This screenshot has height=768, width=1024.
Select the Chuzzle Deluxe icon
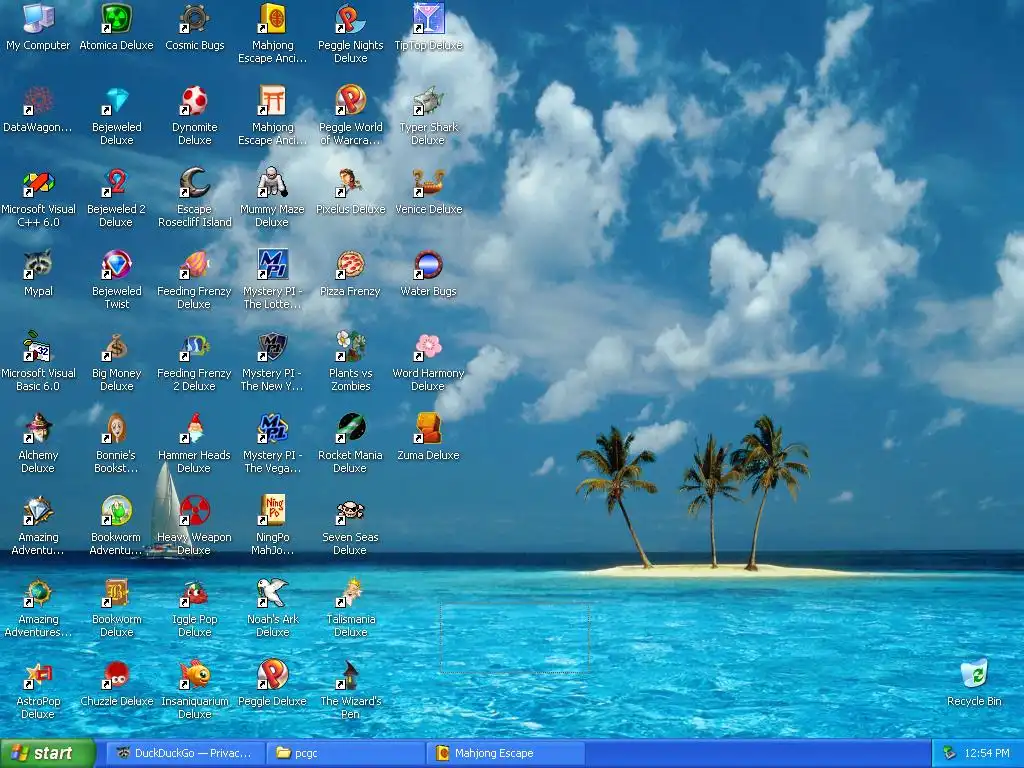pyautogui.click(x=116, y=675)
